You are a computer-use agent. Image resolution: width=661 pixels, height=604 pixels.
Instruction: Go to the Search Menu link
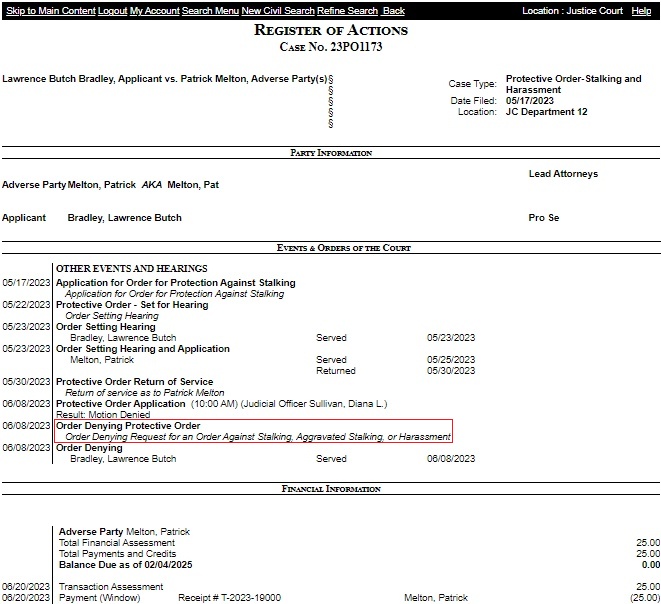pos(210,11)
